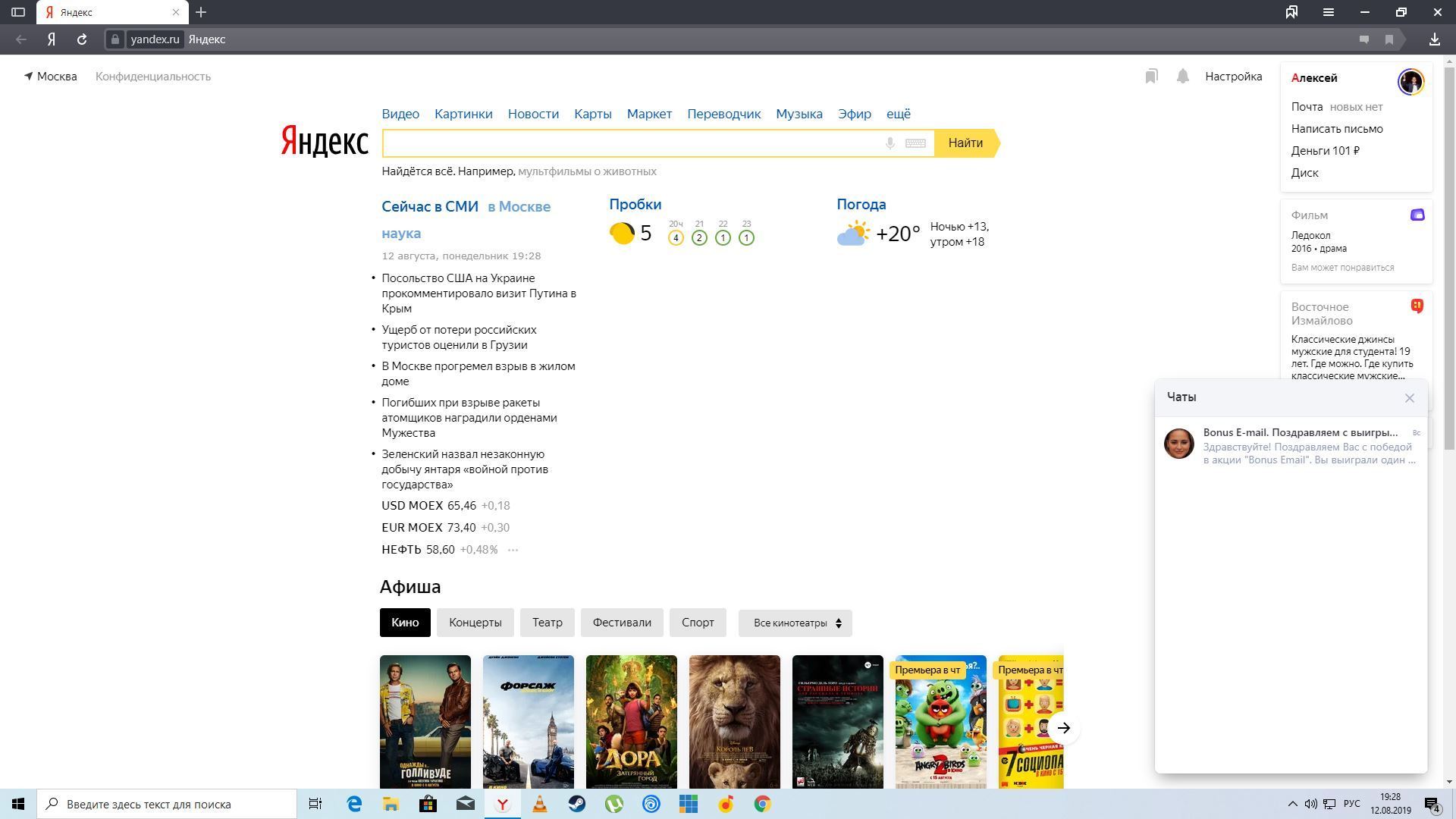Expand the ещё services menu

898,114
